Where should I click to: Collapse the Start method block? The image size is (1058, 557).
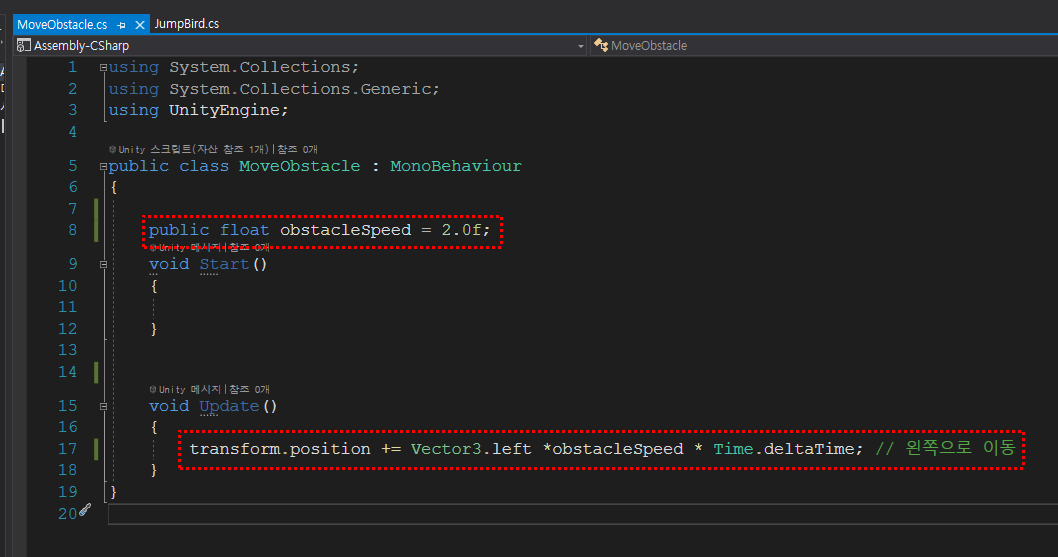(103, 265)
